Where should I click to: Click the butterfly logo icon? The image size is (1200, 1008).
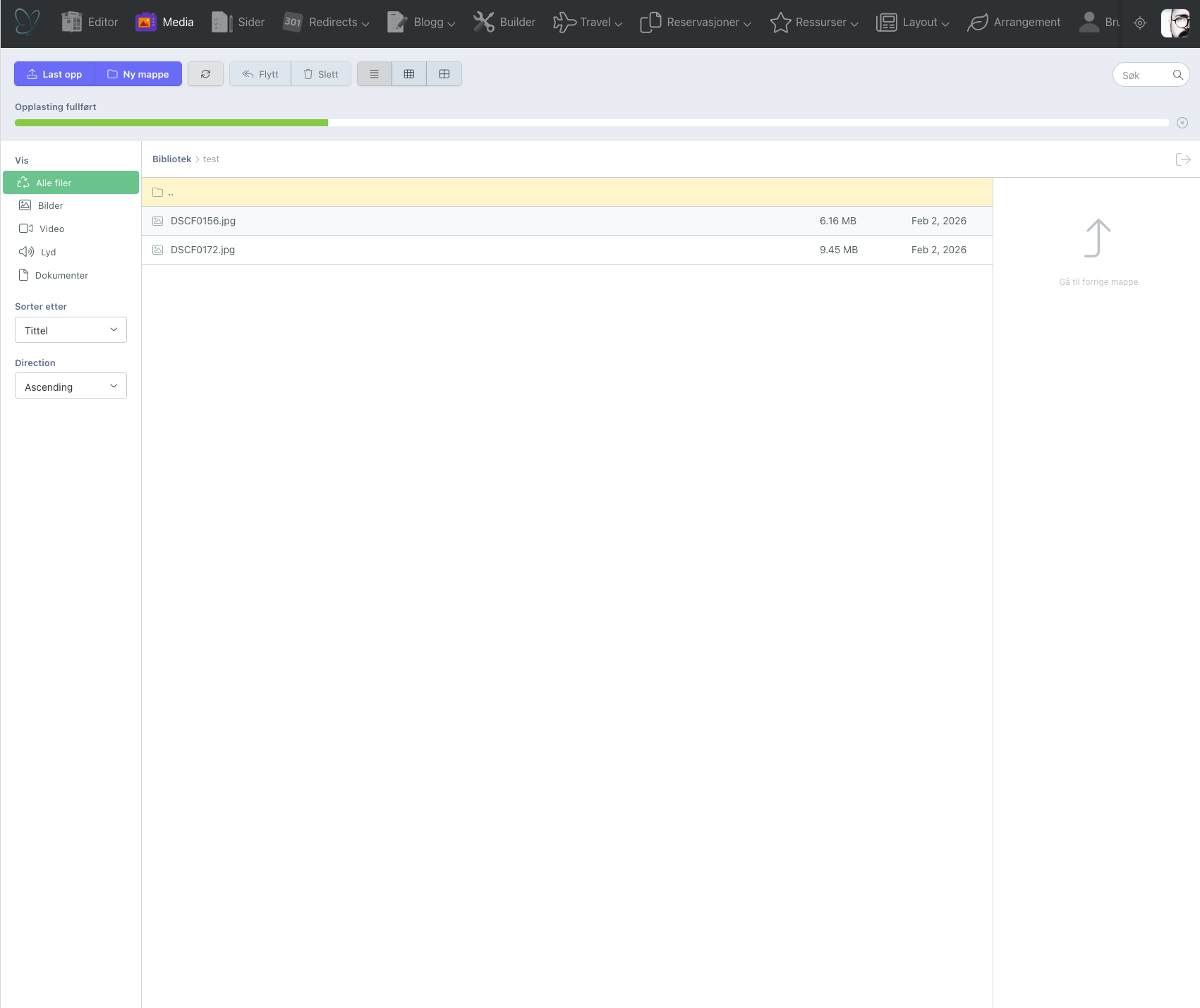point(28,22)
